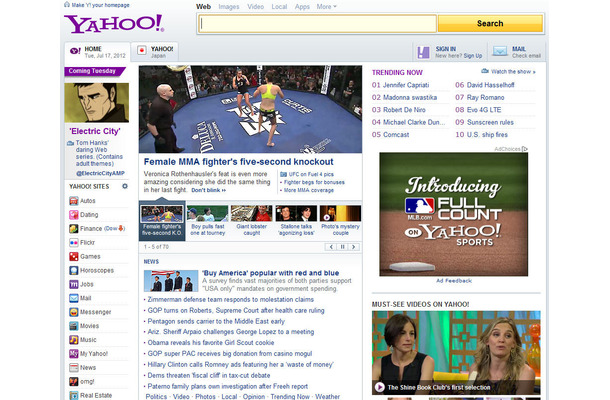
Task: Open the Mail envelope icon in Yahoo! Sites
Action: coord(74,298)
